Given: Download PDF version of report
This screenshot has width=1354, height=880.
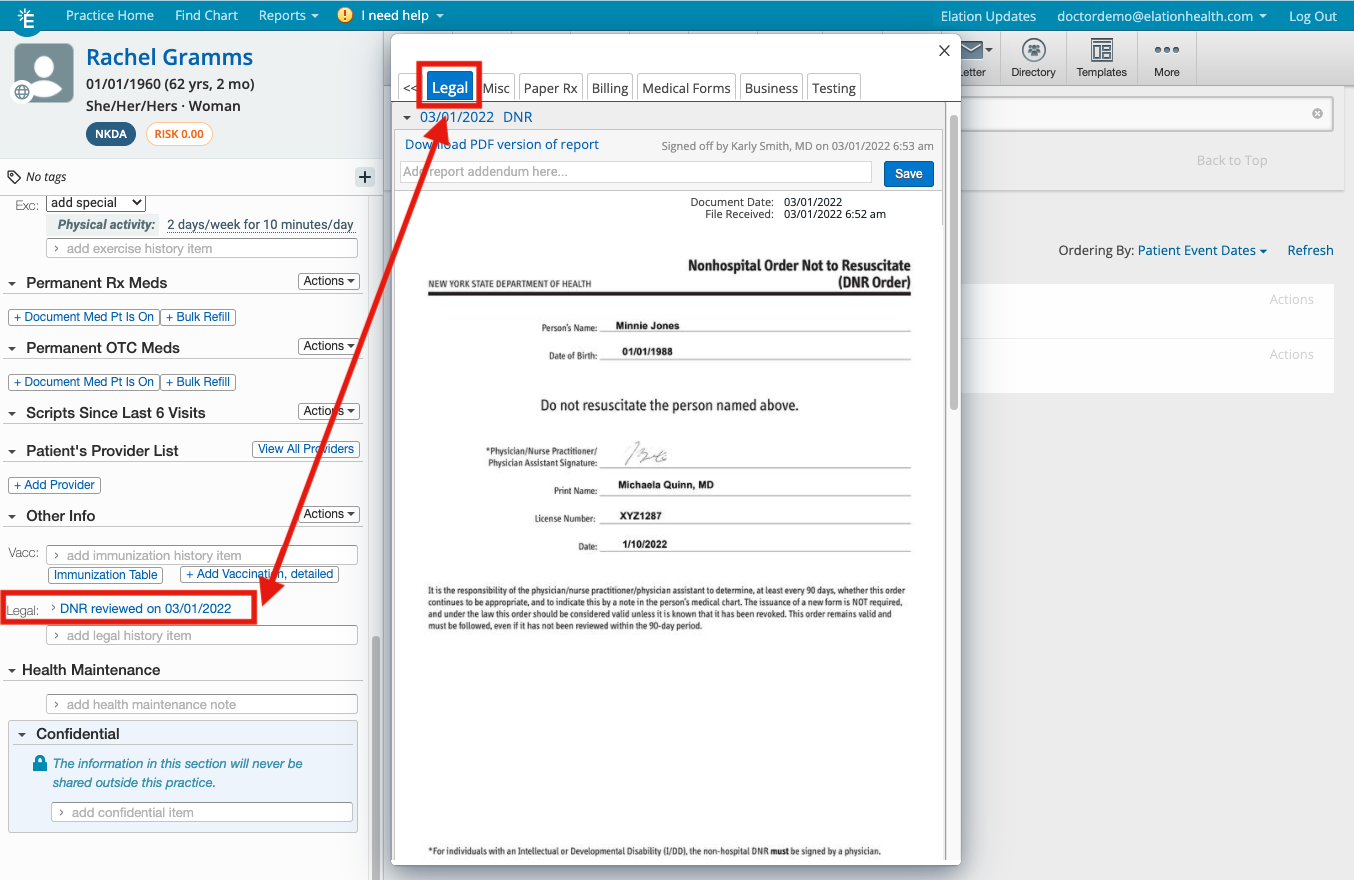Looking at the screenshot, I should (501, 145).
